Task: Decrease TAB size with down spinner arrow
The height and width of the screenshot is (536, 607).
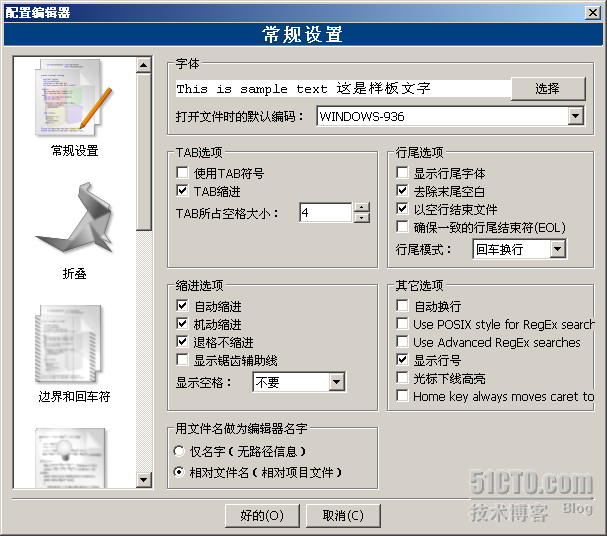Action: (x=362, y=217)
